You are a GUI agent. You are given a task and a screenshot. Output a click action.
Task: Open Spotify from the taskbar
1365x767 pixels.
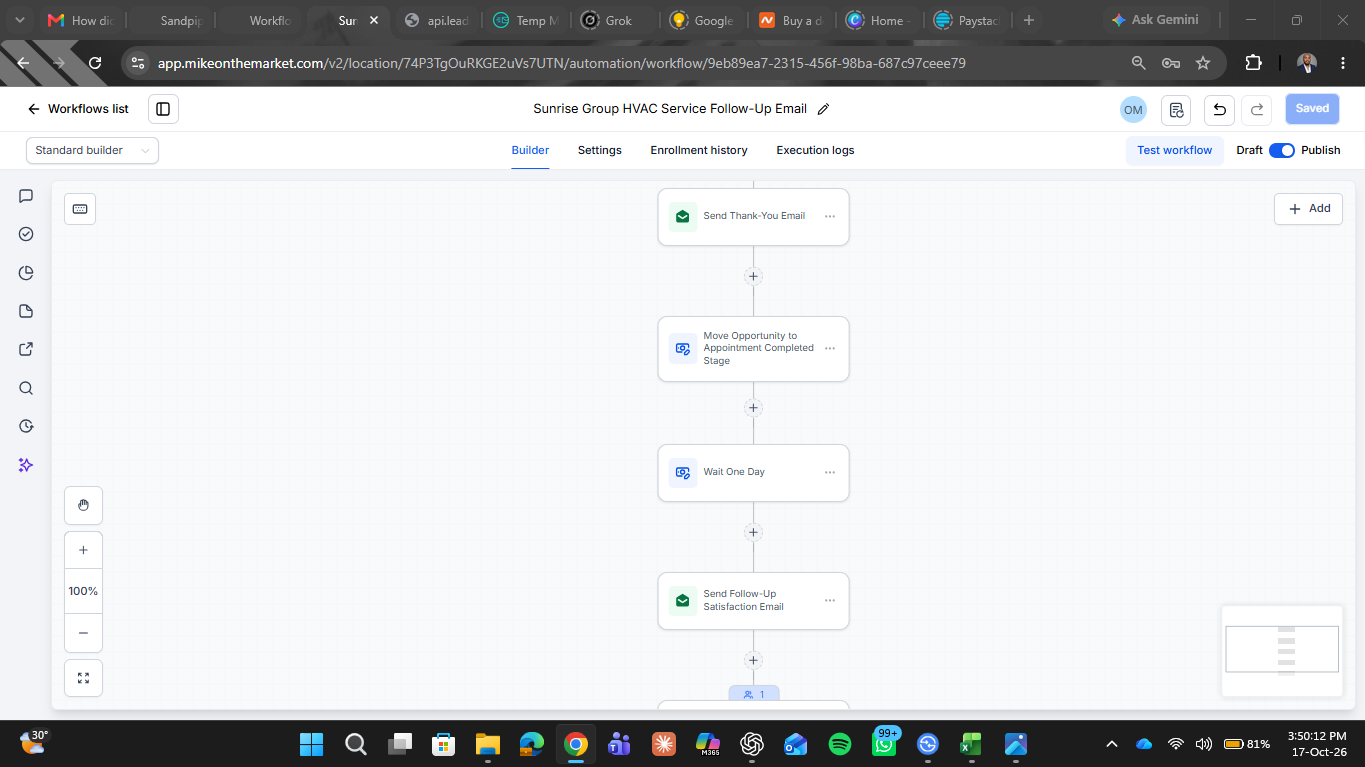click(840, 744)
